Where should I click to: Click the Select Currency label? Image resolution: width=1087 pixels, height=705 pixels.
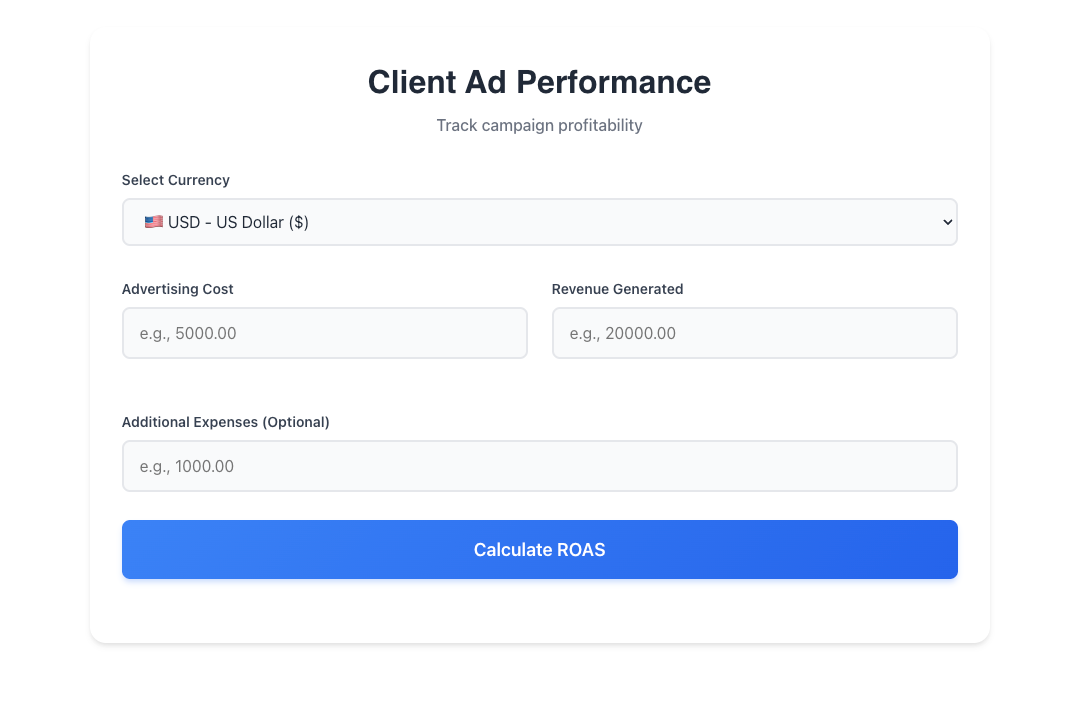pyautogui.click(x=176, y=180)
